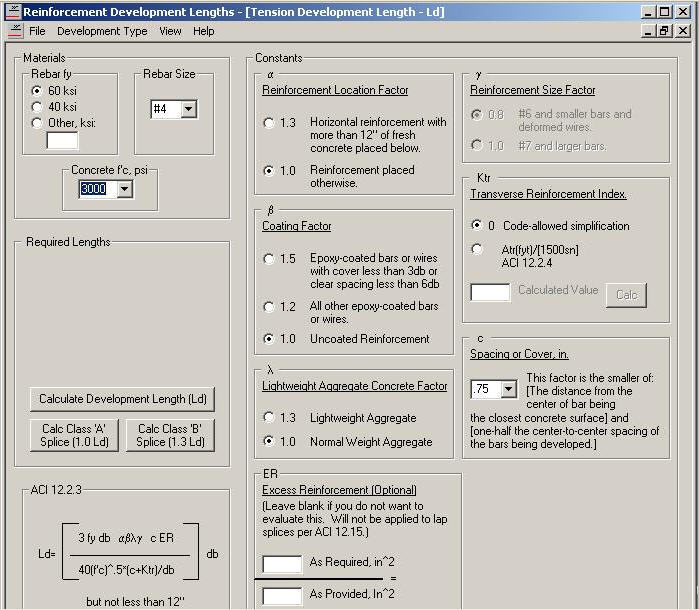Click the Transverse Reinforcement Index heading

tap(548, 194)
